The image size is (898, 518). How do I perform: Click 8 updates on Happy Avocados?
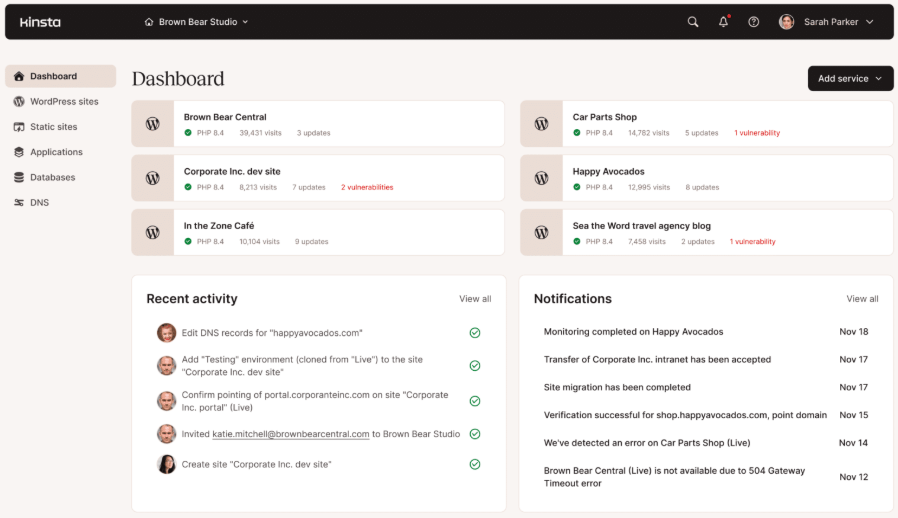(x=702, y=187)
